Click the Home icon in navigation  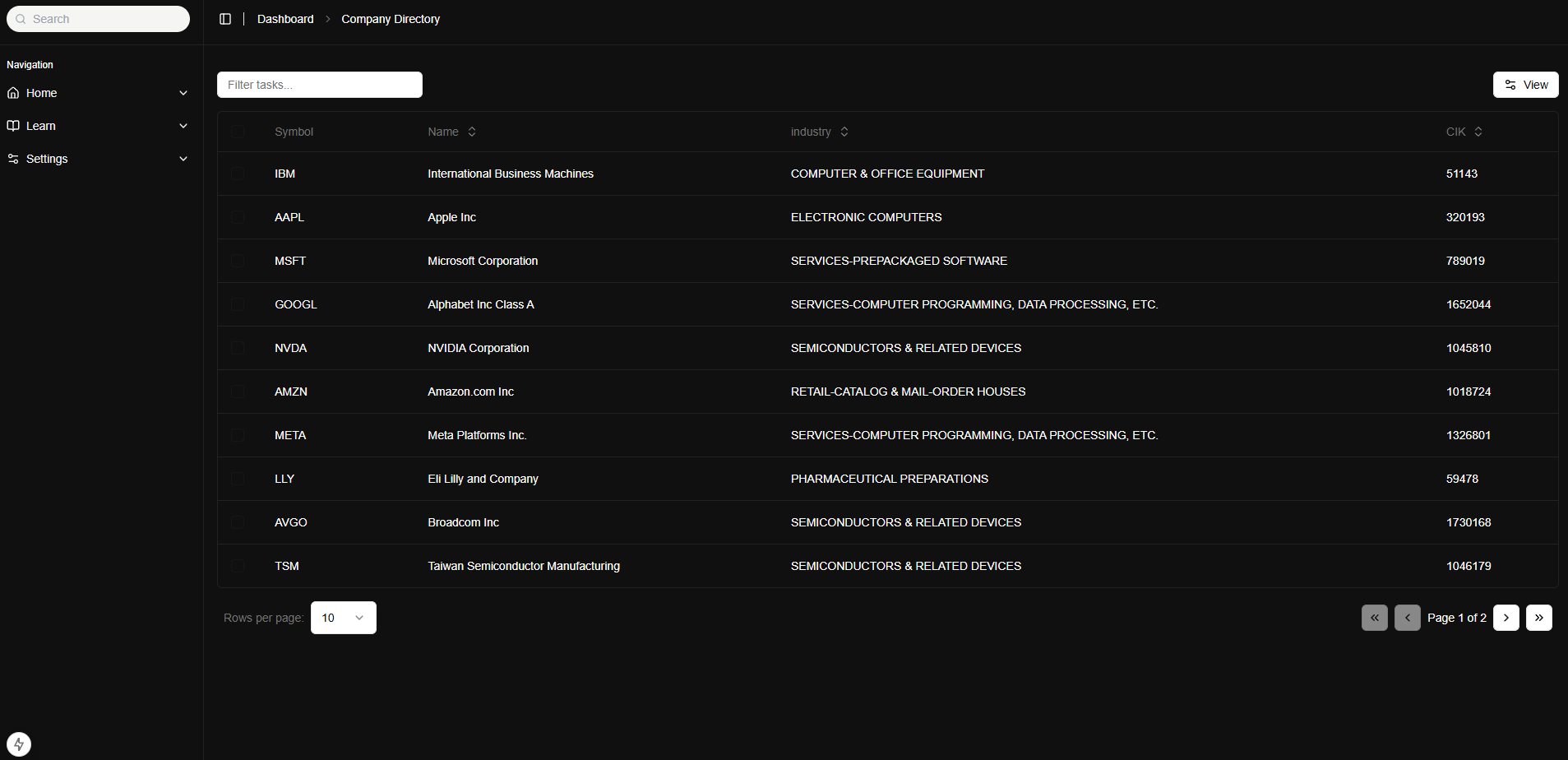pos(13,93)
